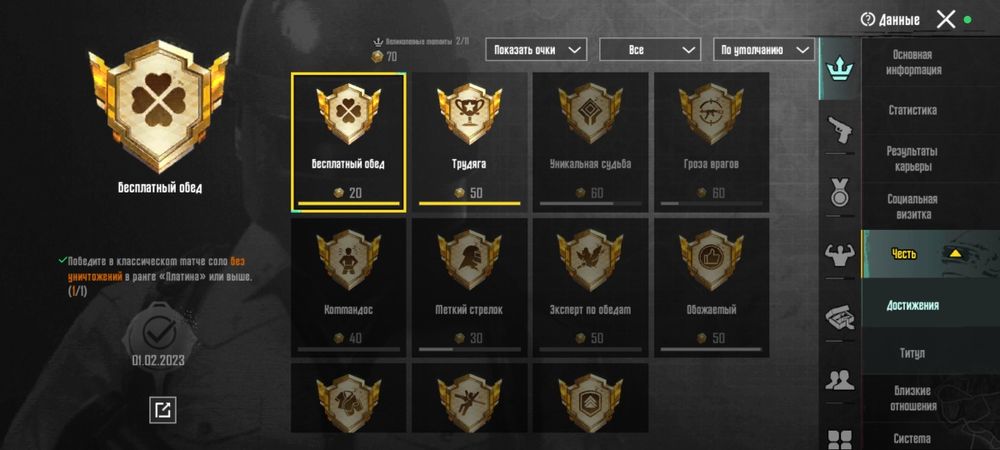Expand the Показать очки dropdown
Screen dimensions: 1000x450
point(536,50)
